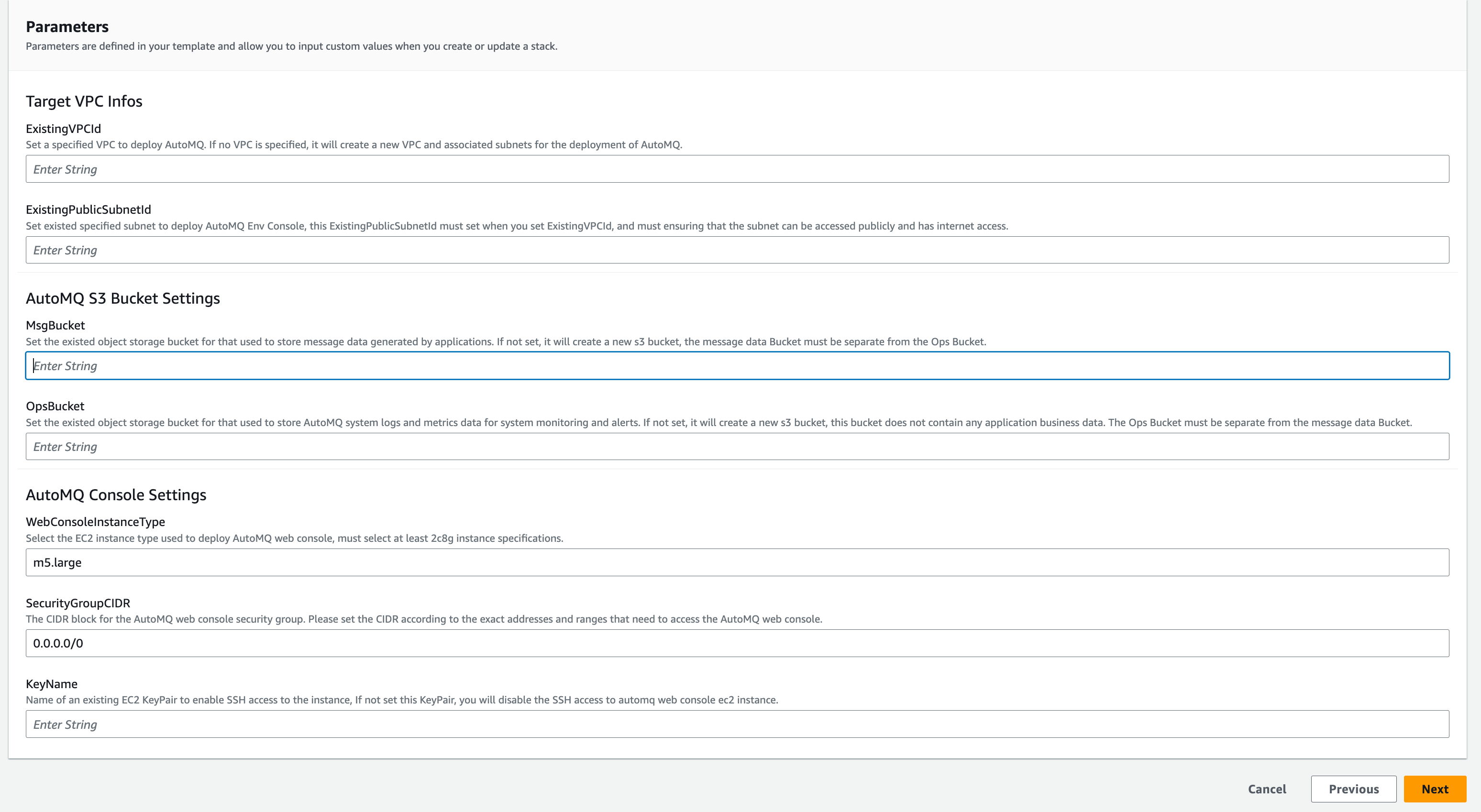Click the AutoMQ Console Settings heading
Viewport: 1481px width, 812px height.
[116, 495]
